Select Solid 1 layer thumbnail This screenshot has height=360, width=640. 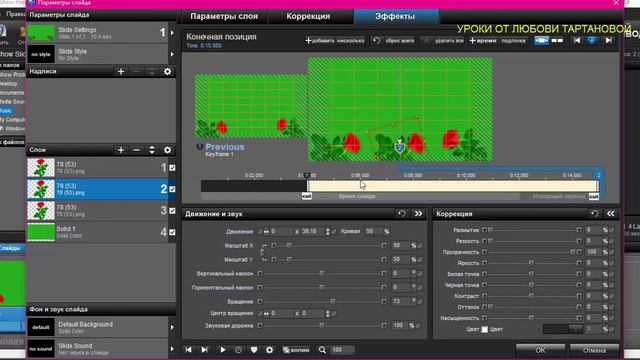click(x=41, y=232)
